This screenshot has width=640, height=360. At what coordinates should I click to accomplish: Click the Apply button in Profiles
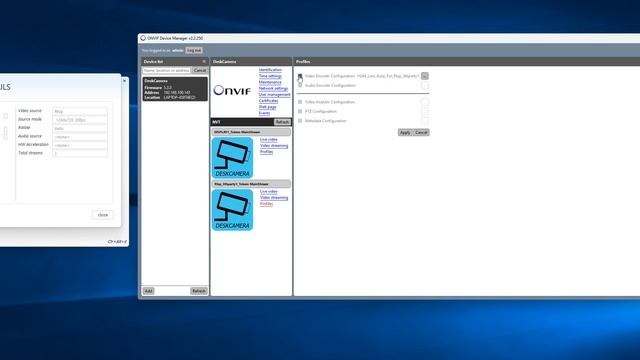click(405, 133)
